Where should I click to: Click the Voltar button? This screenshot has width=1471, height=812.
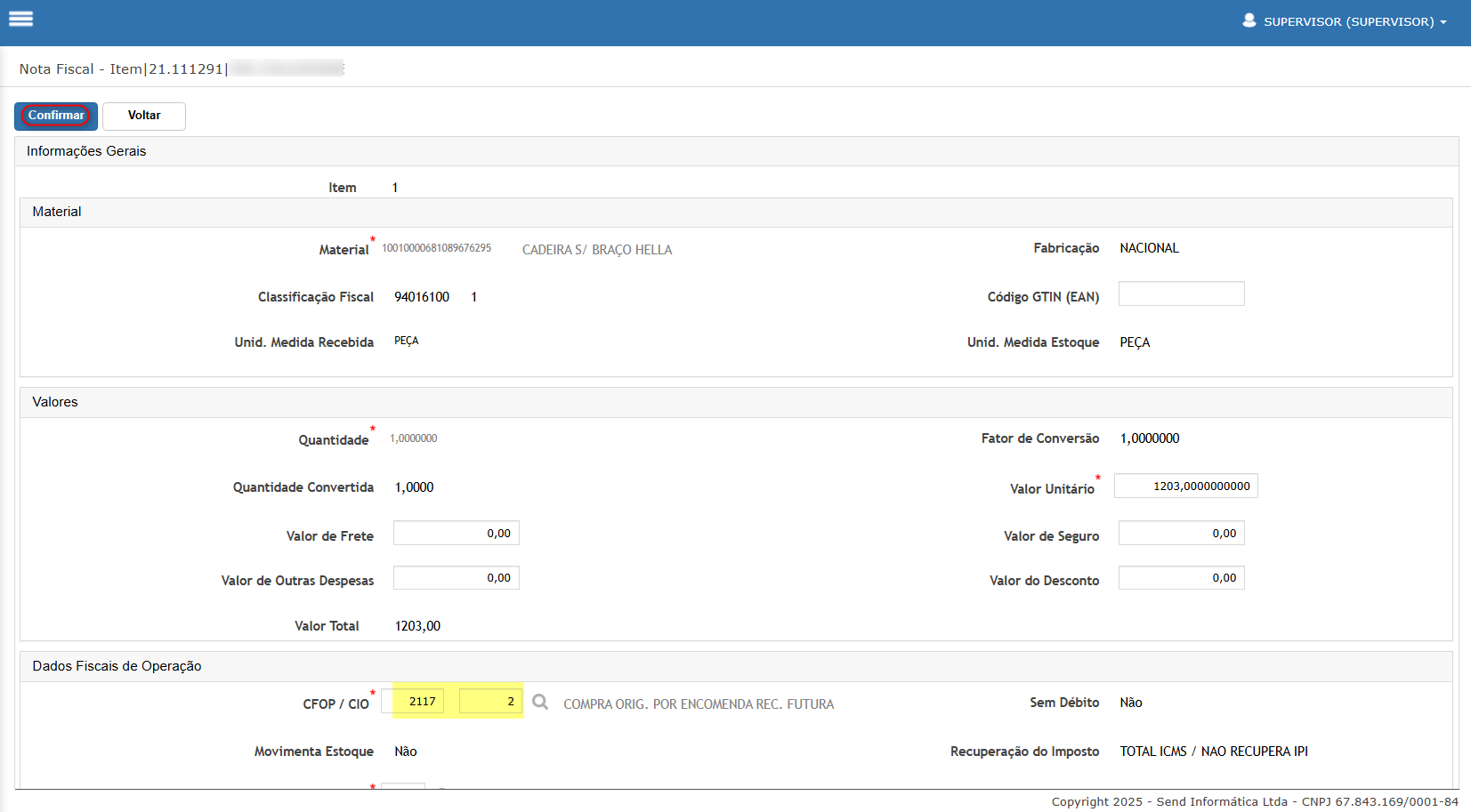(x=144, y=116)
